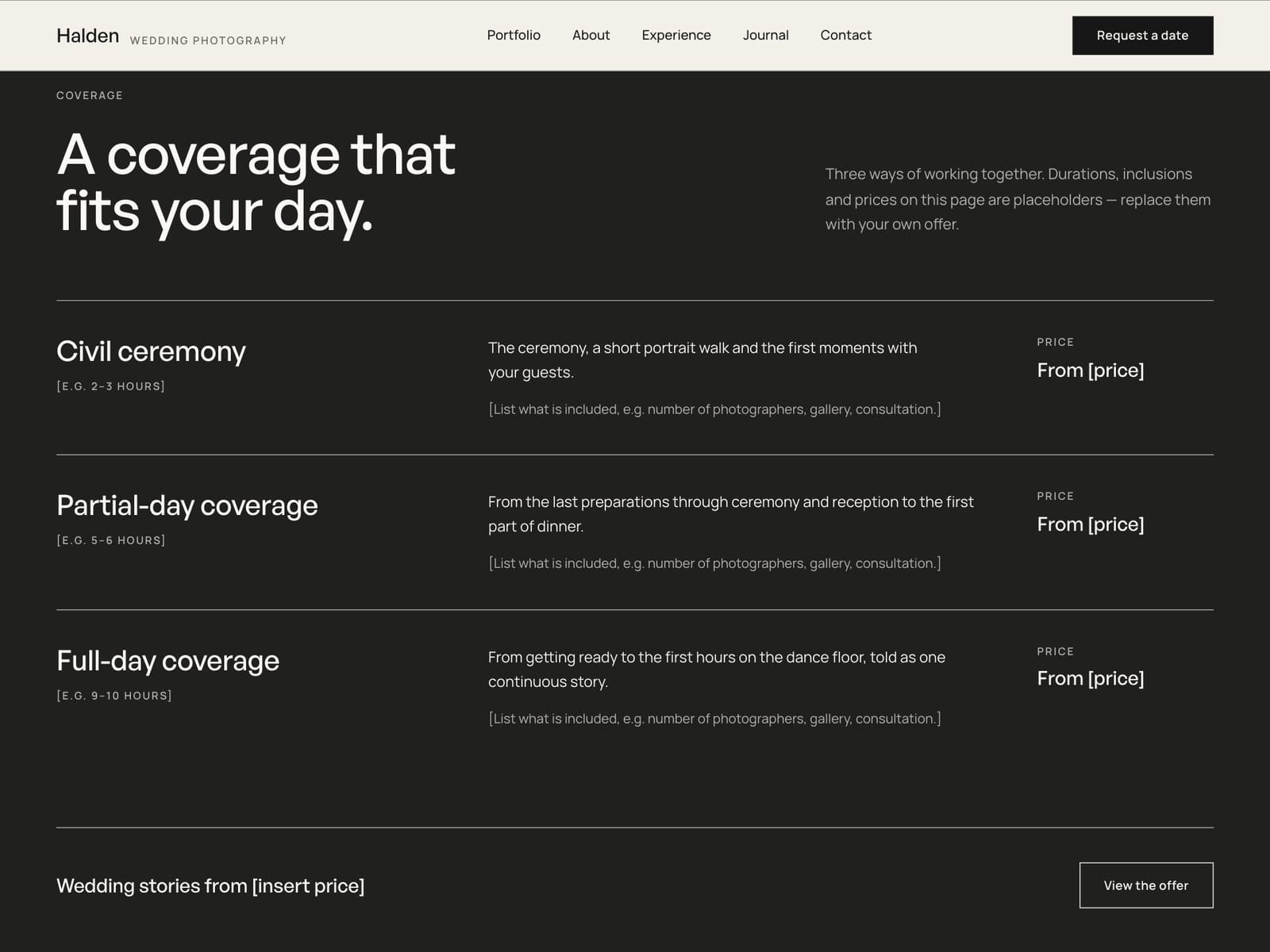This screenshot has height=952, width=1270.
Task: Open the Contact page link
Action: pyautogui.click(x=846, y=35)
